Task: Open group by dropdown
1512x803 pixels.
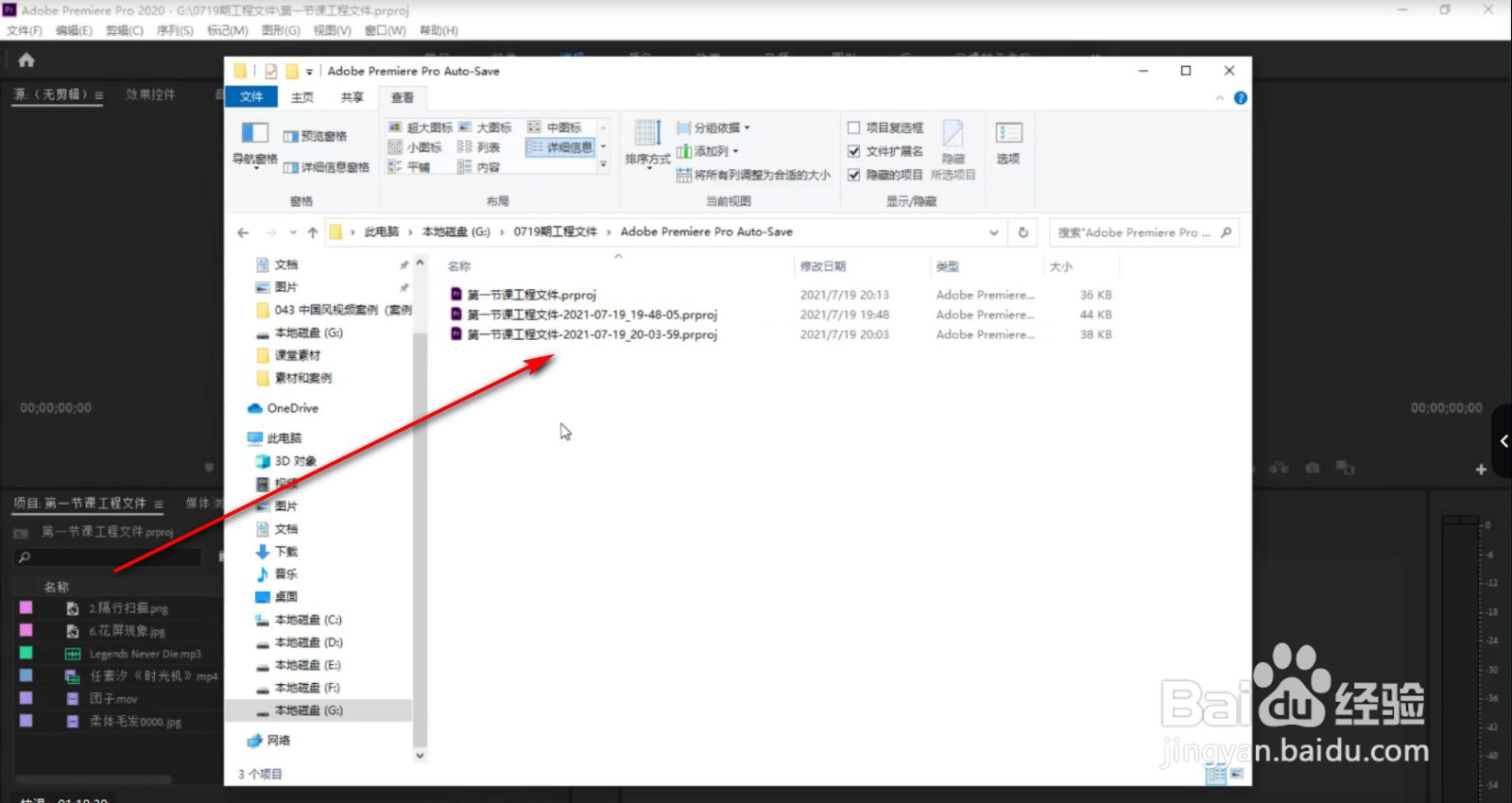Action: pyautogui.click(x=713, y=128)
